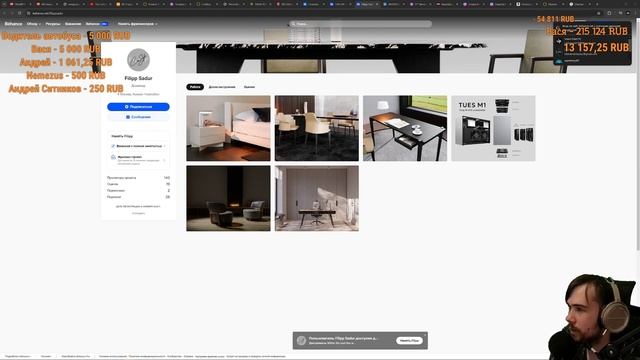The height and width of the screenshot is (360, 640).
Task: Open the home office with wardrobe project
Action: point(317,198)
